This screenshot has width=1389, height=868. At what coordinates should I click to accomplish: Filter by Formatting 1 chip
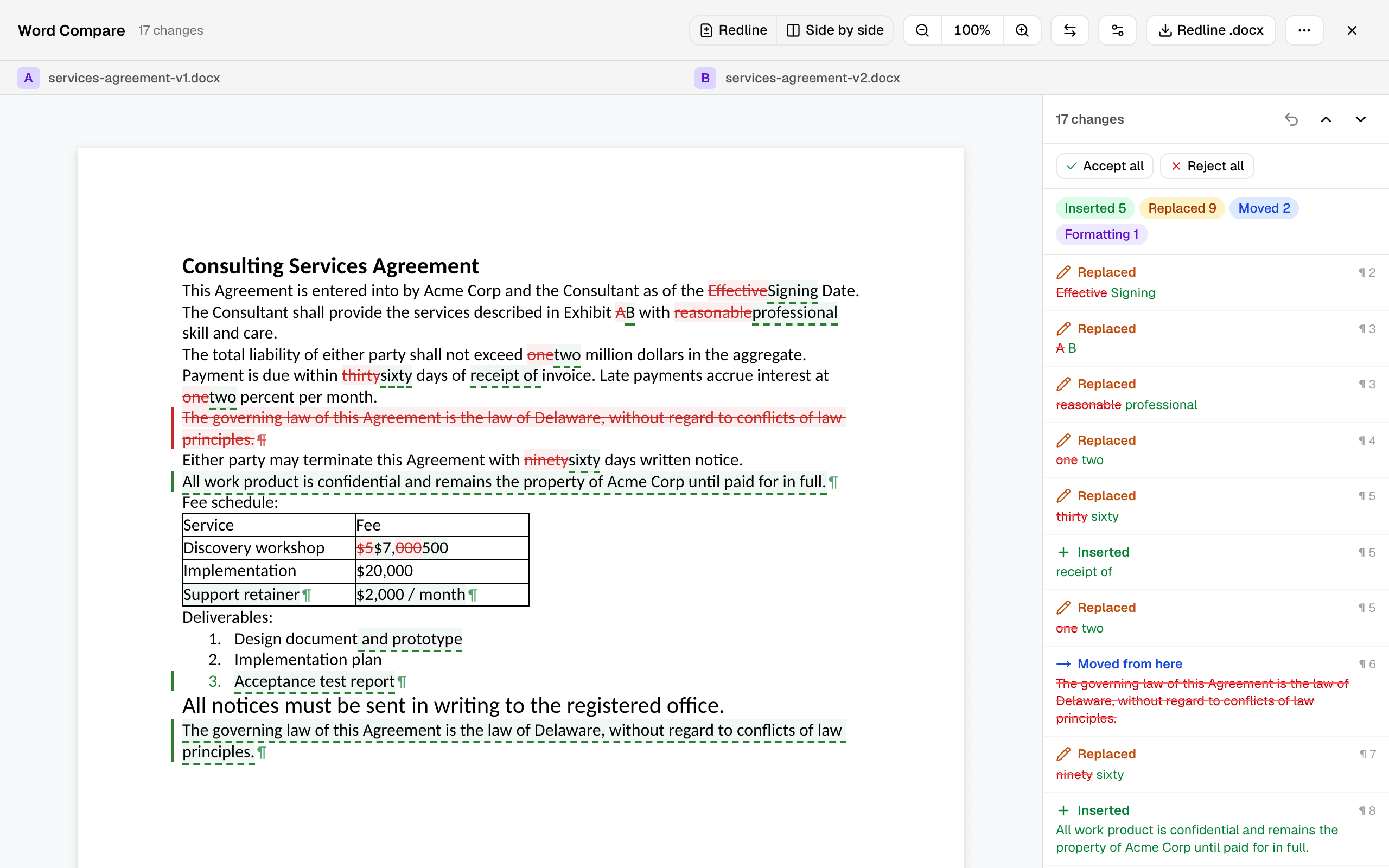(1101, 234)
